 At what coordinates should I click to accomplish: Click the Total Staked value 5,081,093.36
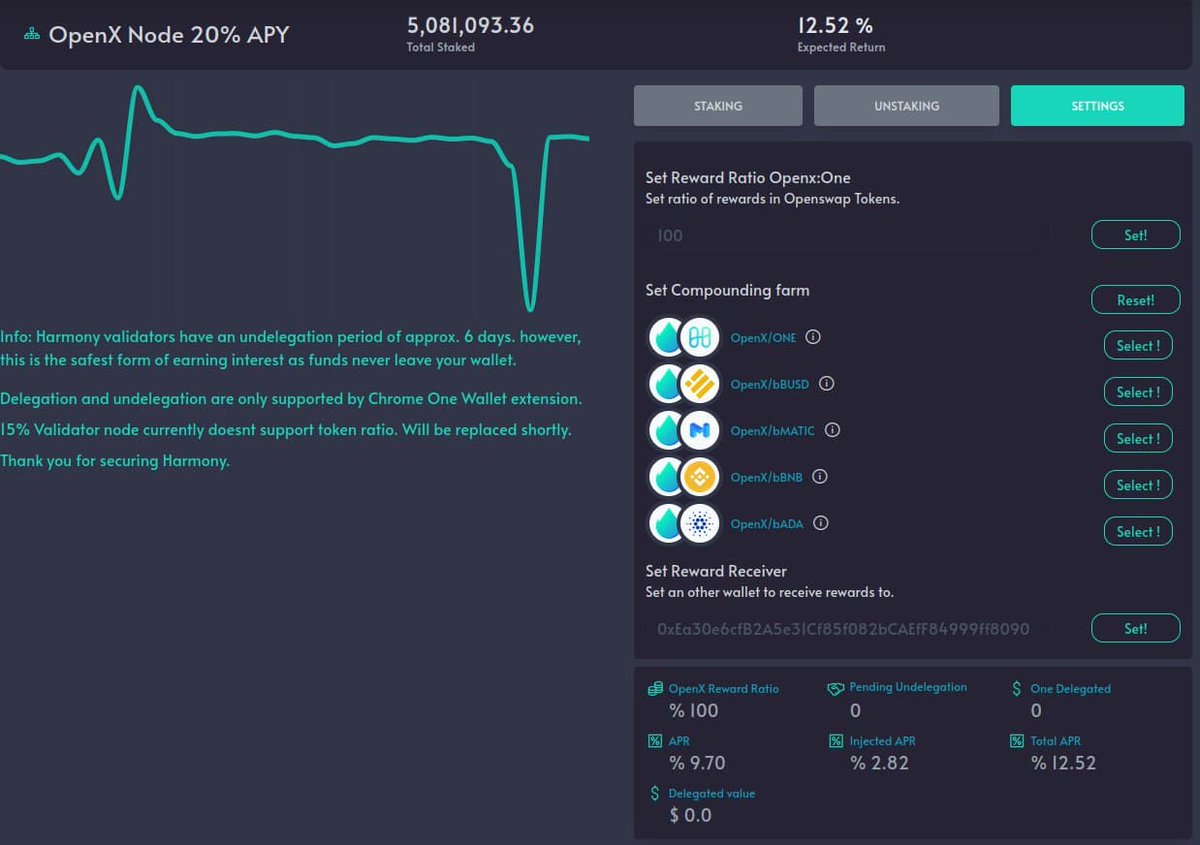tap(470, 26)
